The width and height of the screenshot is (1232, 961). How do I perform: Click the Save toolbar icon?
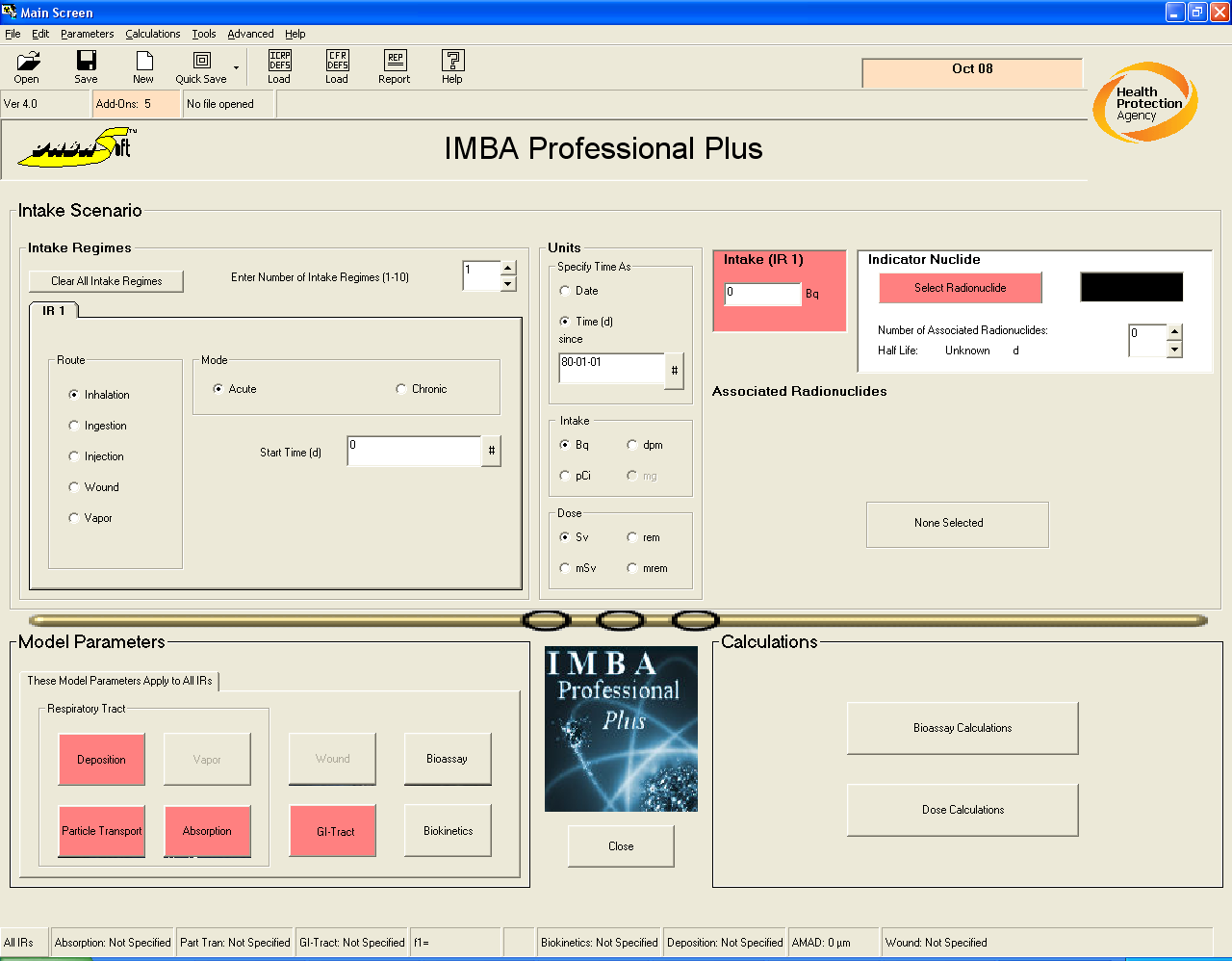(86, 67)
